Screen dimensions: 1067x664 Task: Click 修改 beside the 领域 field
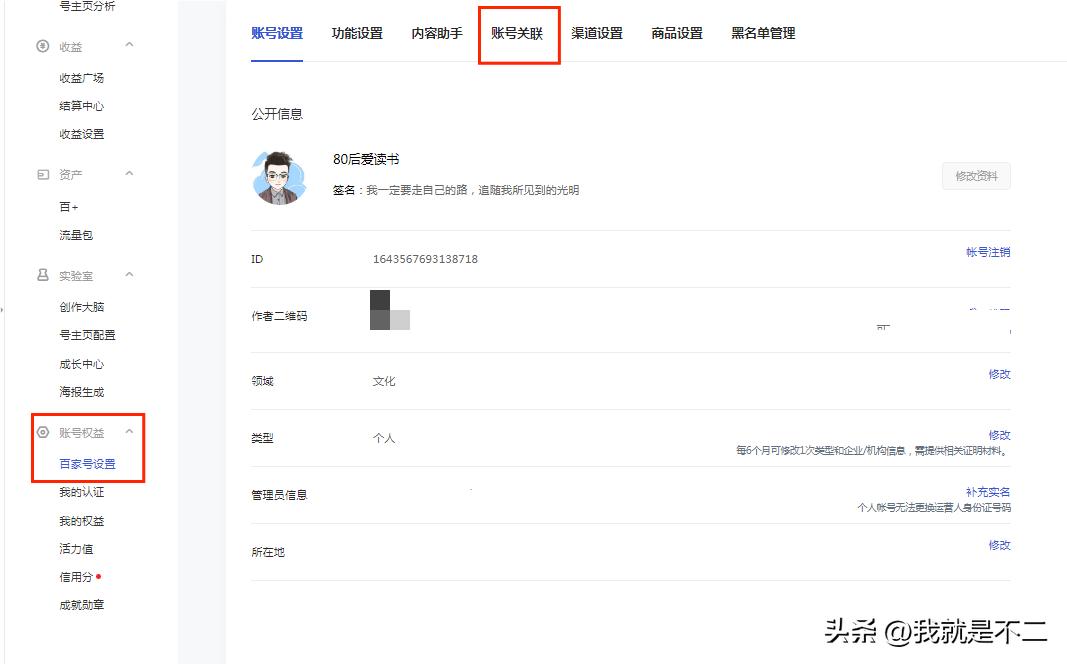[1000, 374]
